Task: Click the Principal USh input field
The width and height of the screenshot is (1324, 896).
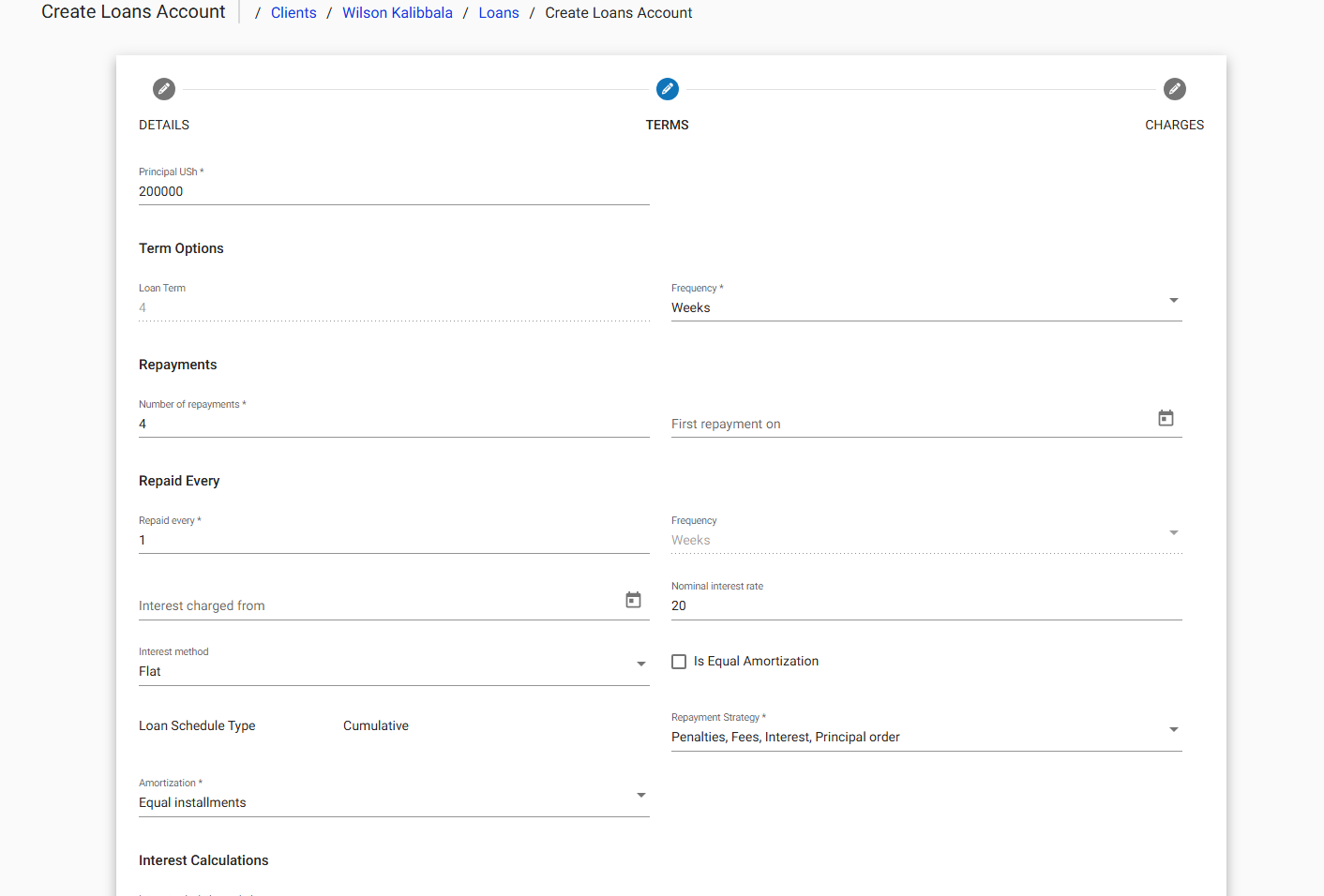Action: coord(394,191)
